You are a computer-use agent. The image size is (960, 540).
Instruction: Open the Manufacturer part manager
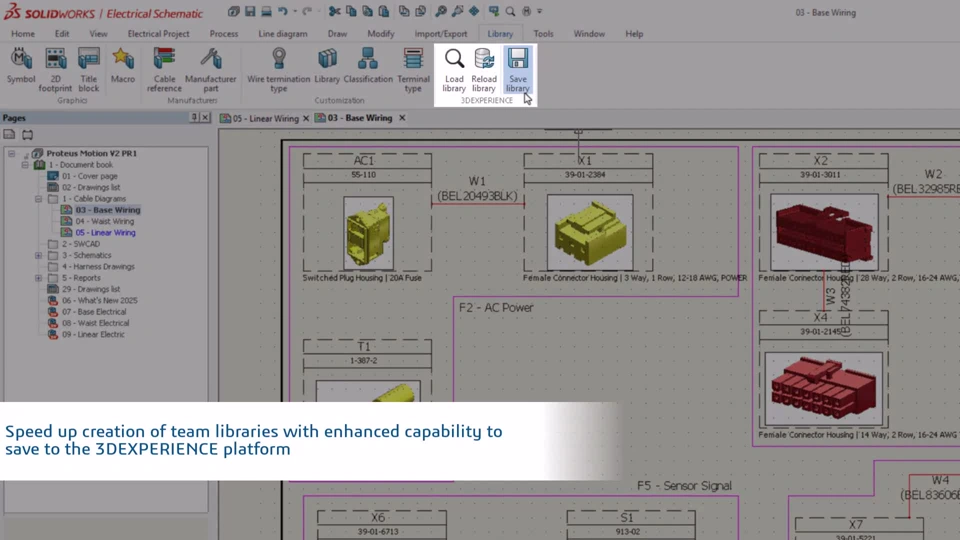211,70
